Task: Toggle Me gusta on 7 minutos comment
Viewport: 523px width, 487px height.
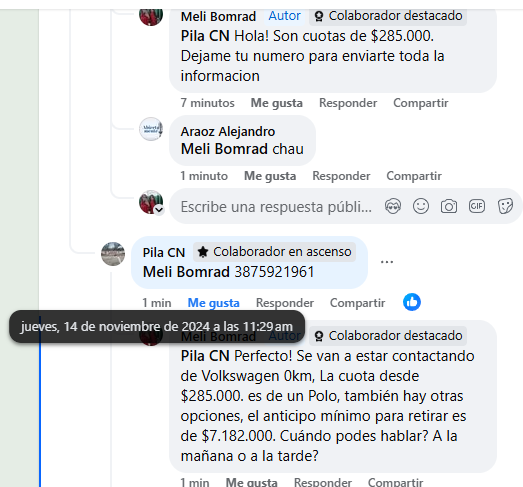Action: click(x=277, y=103)
